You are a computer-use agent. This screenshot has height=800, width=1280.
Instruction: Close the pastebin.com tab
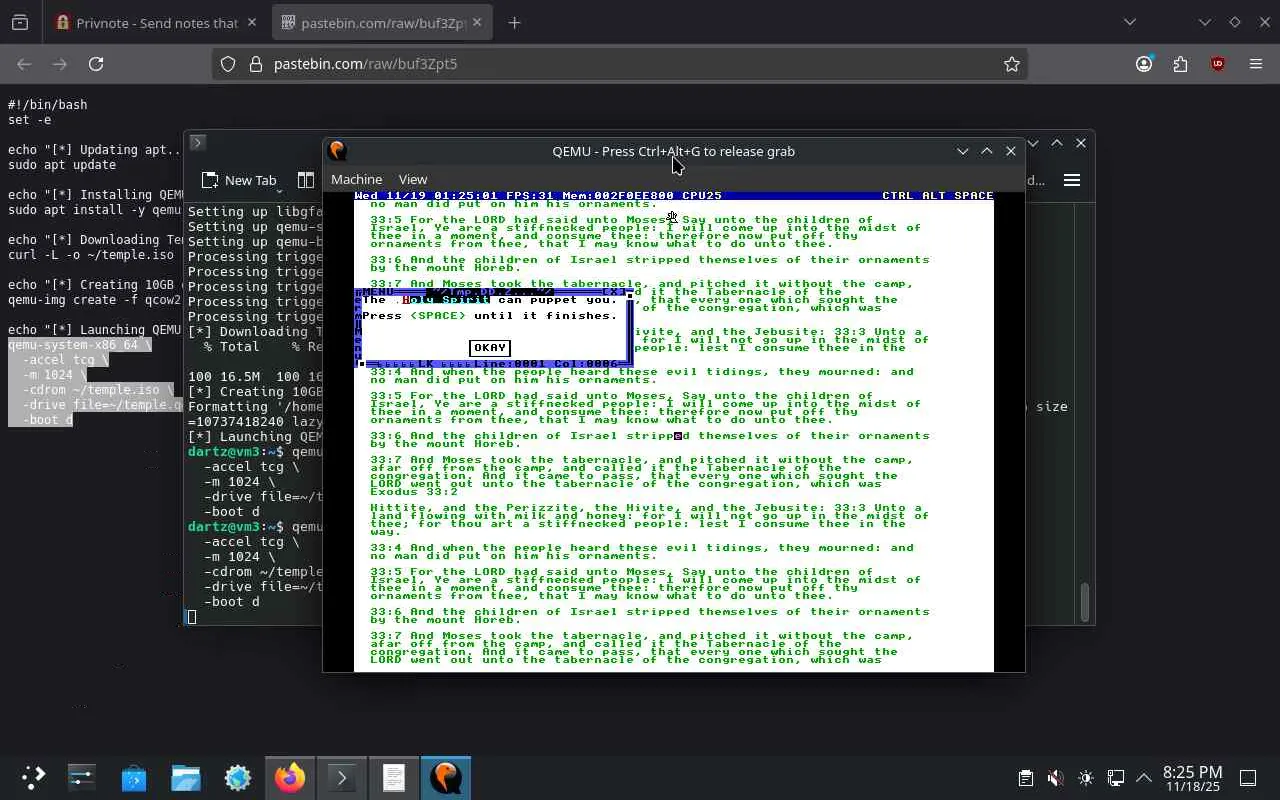pyautogui.click(x=476, y=22)
